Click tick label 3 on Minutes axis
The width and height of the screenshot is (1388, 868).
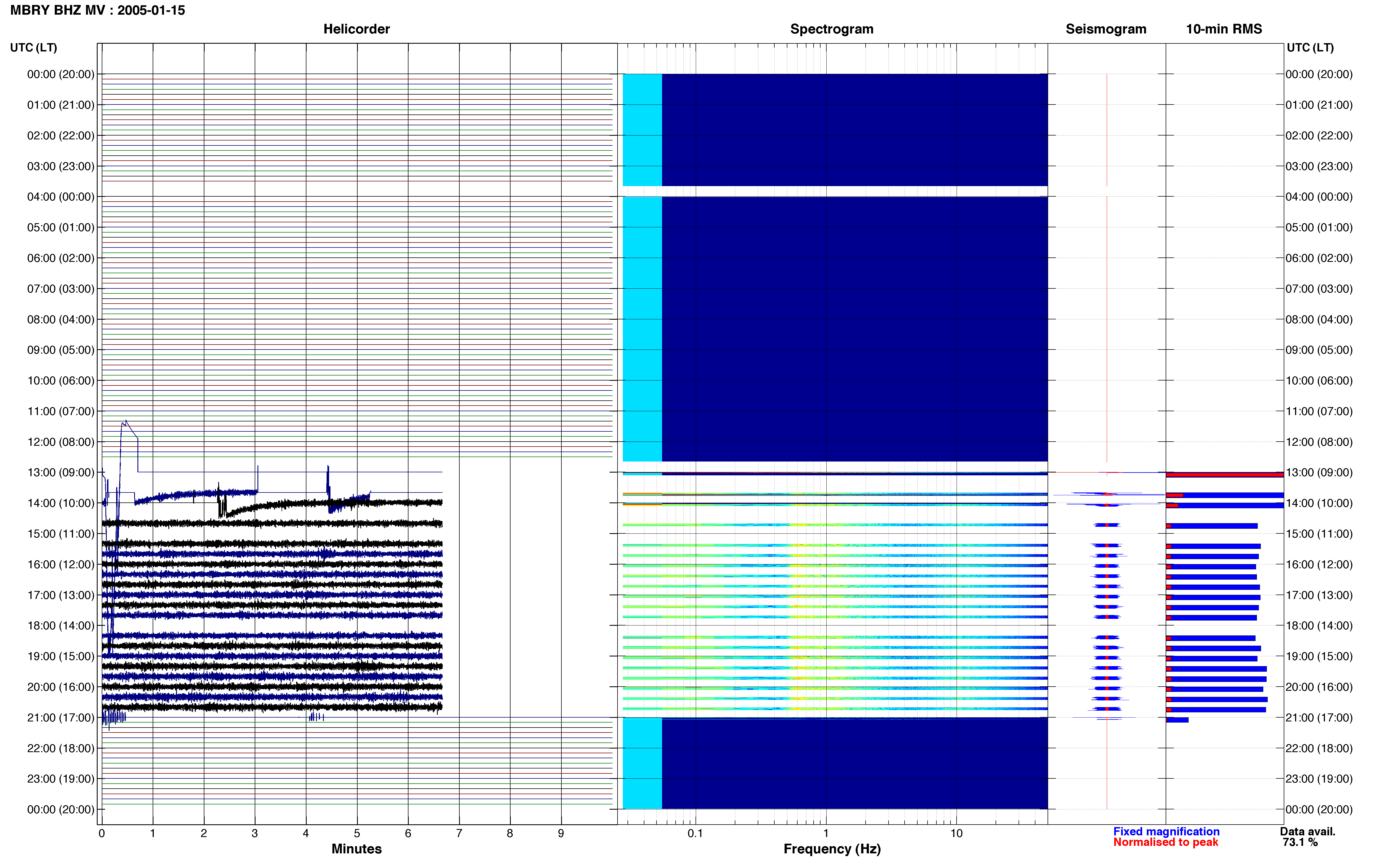[x=255, y=833]
